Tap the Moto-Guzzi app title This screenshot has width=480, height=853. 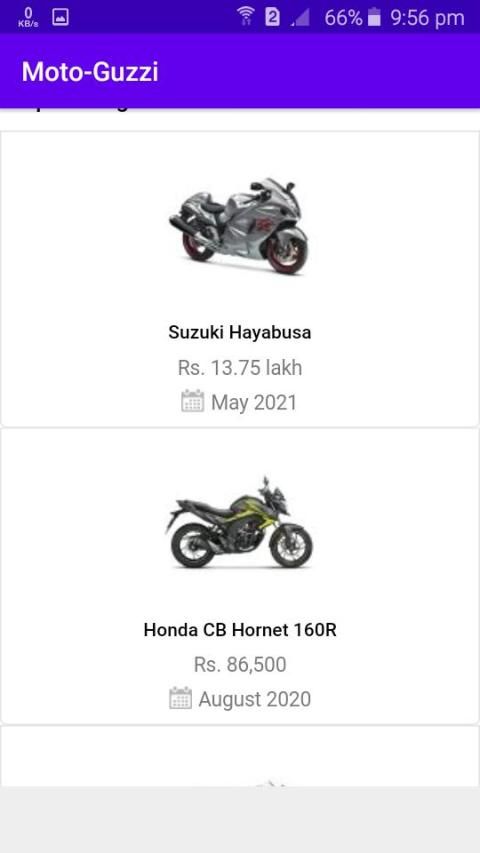[90, 71]
